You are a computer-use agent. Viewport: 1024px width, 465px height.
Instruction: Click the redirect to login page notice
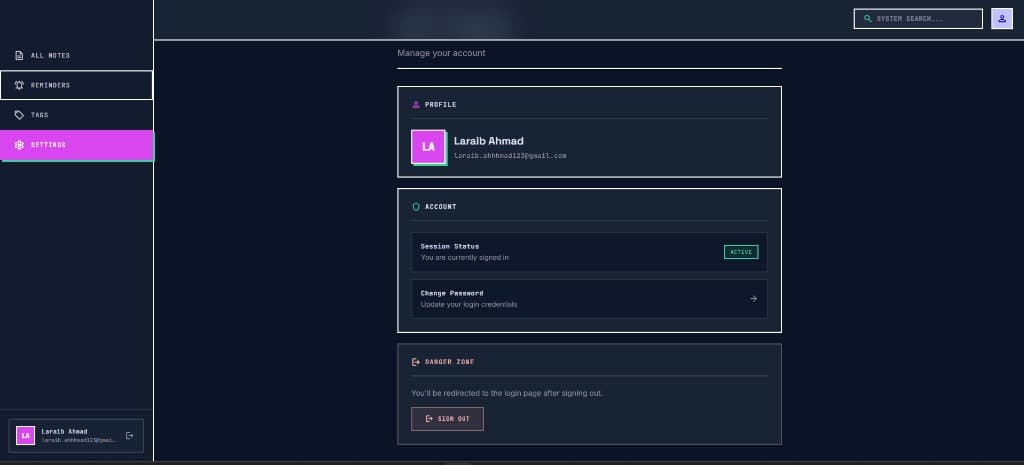point(507,394)
